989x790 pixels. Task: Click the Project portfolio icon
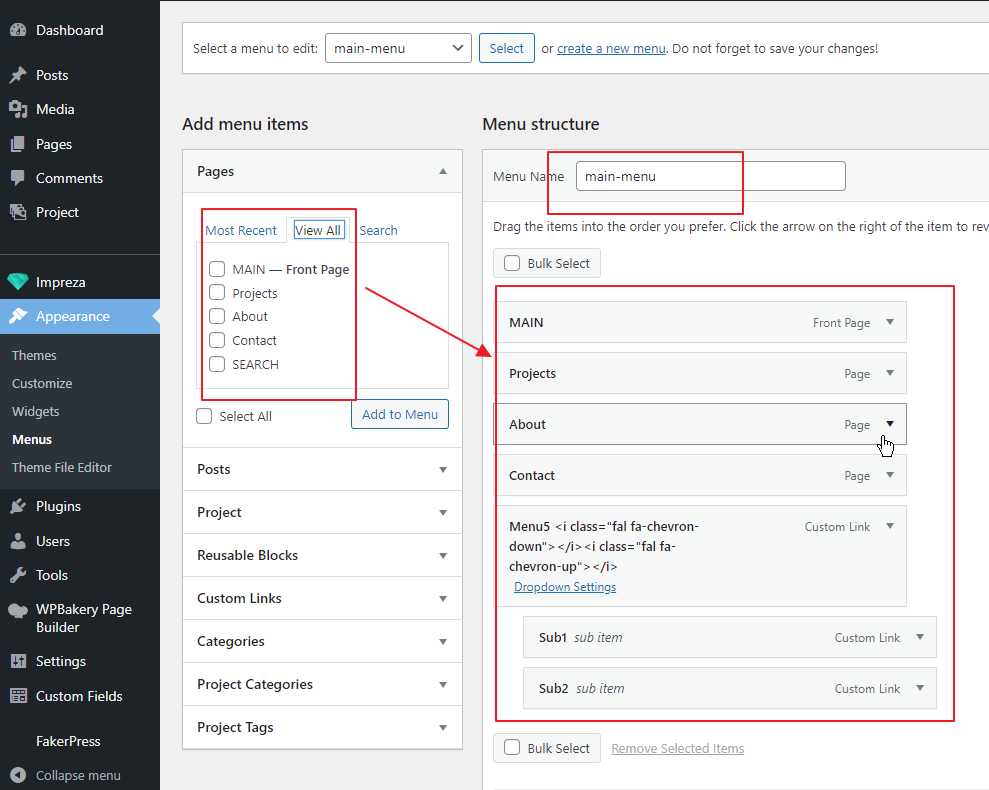click(18, 212)
